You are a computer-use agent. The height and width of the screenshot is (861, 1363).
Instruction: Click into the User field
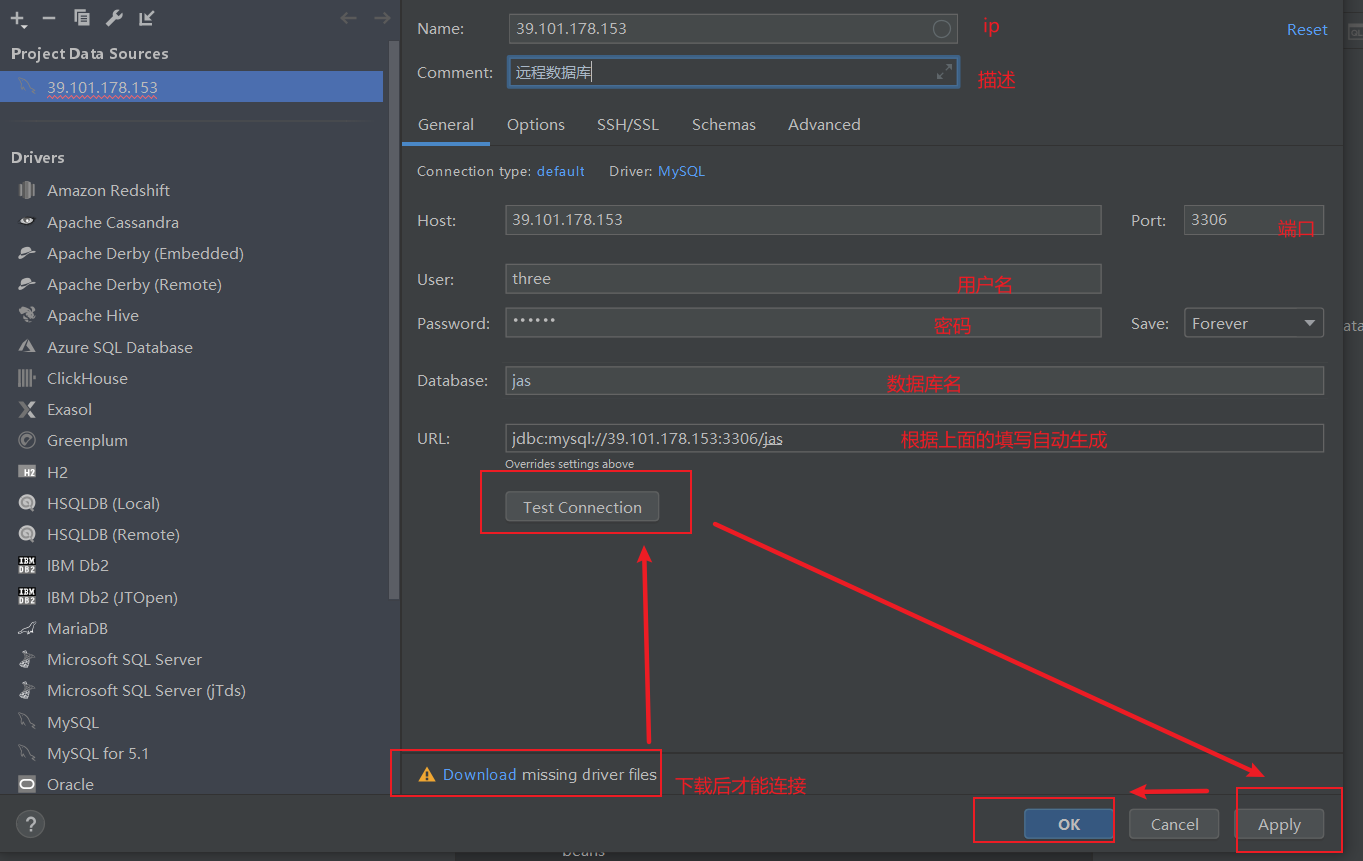(x=803, y=279)
